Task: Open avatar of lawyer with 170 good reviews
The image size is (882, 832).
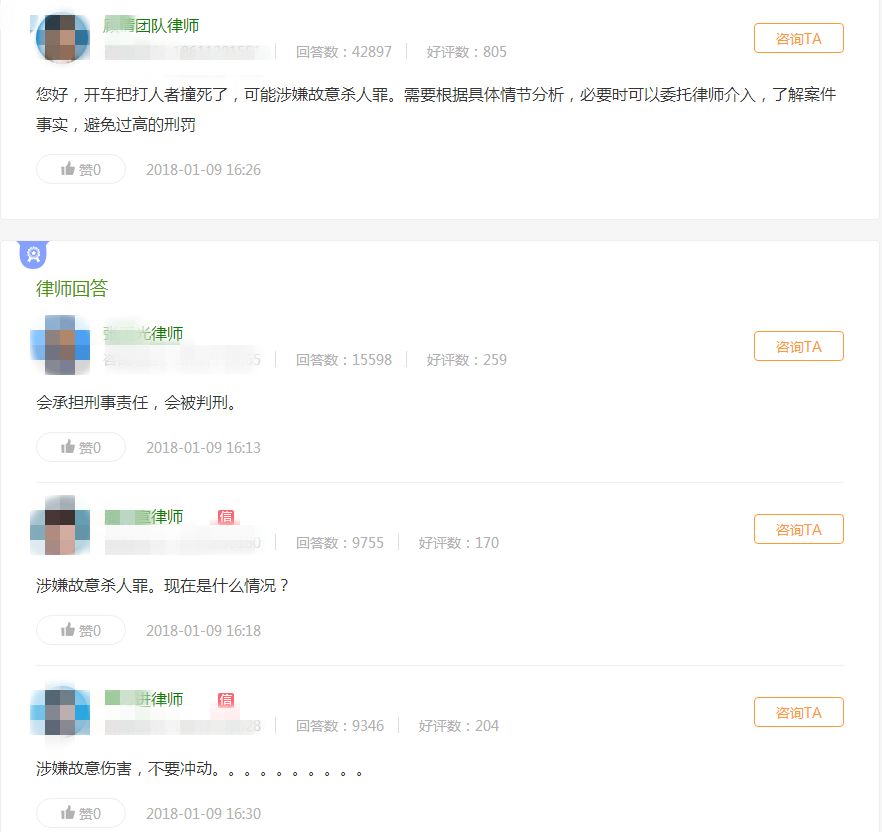Action: pyautogui.click(x=61, y=525)
